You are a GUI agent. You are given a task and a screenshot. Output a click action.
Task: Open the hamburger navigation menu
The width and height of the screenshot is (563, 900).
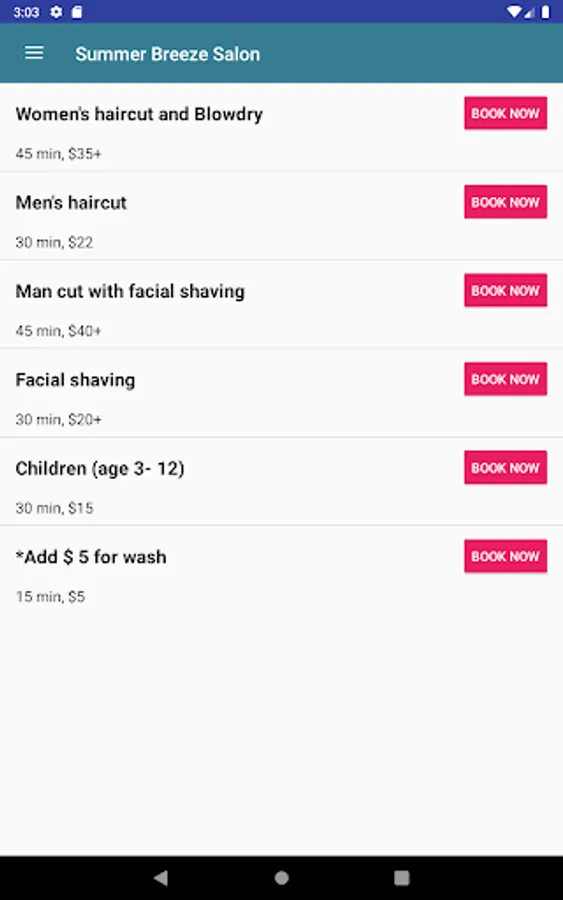click(x=34, y=53)
